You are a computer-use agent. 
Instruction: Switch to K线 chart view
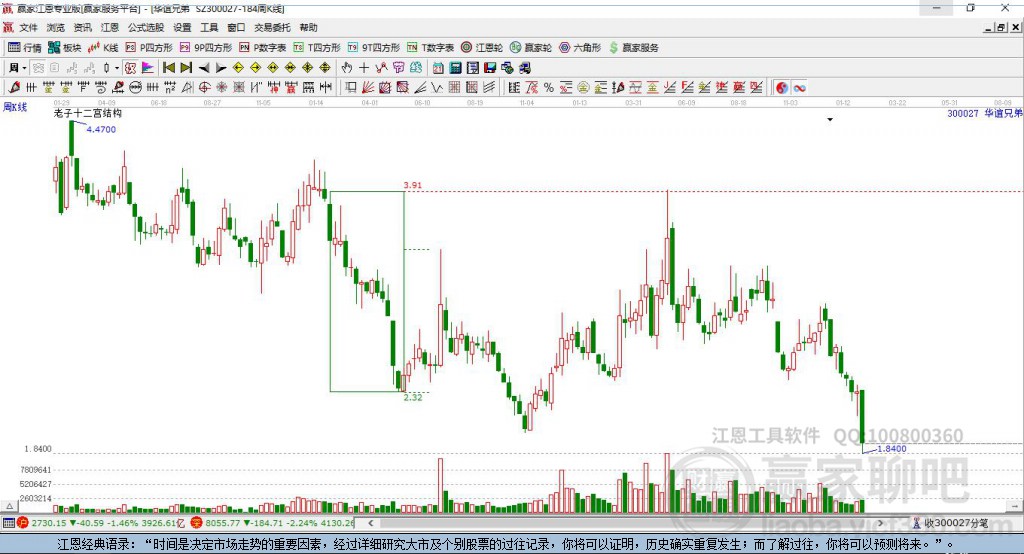point(103,48)
